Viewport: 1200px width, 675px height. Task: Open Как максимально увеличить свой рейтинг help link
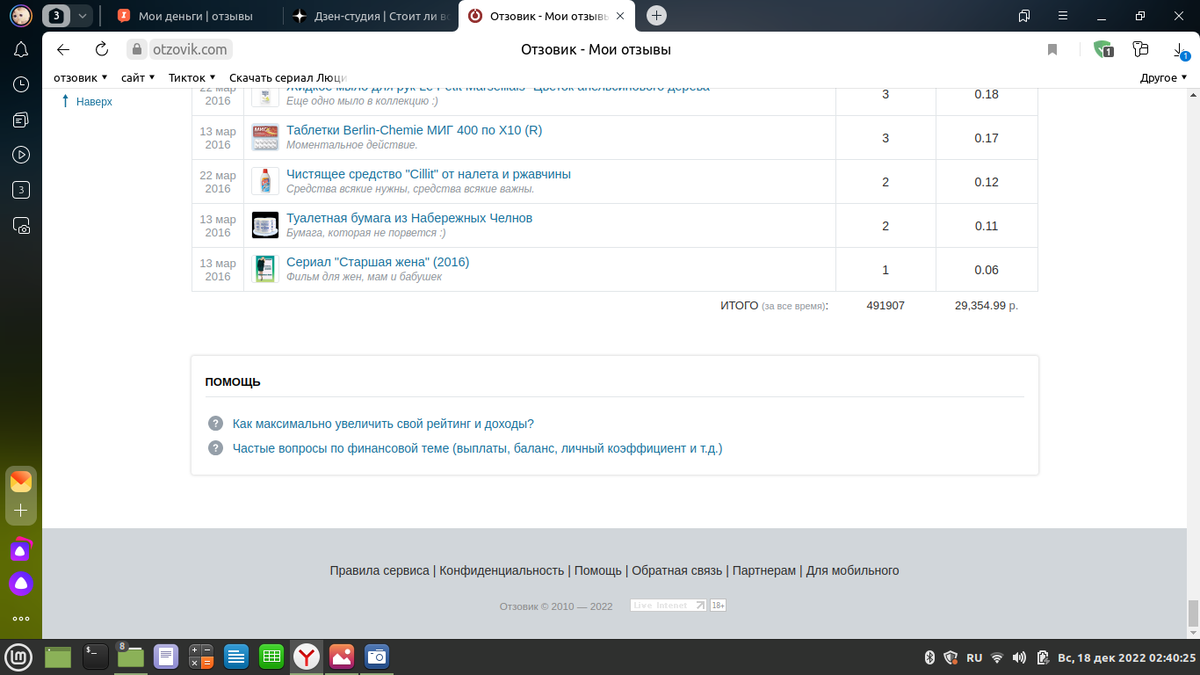383,424
